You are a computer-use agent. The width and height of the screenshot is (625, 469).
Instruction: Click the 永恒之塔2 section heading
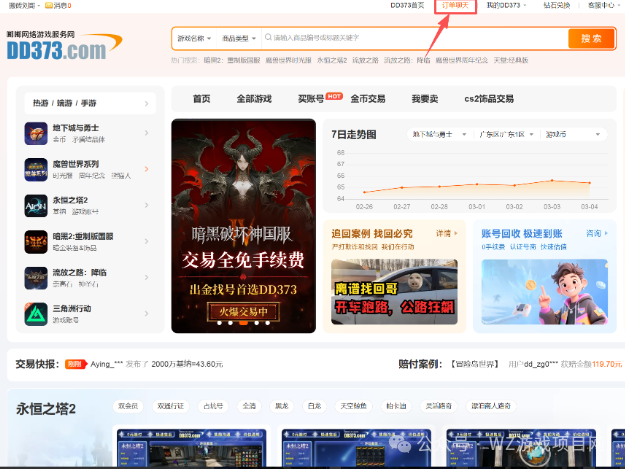(x=46, y=409)
